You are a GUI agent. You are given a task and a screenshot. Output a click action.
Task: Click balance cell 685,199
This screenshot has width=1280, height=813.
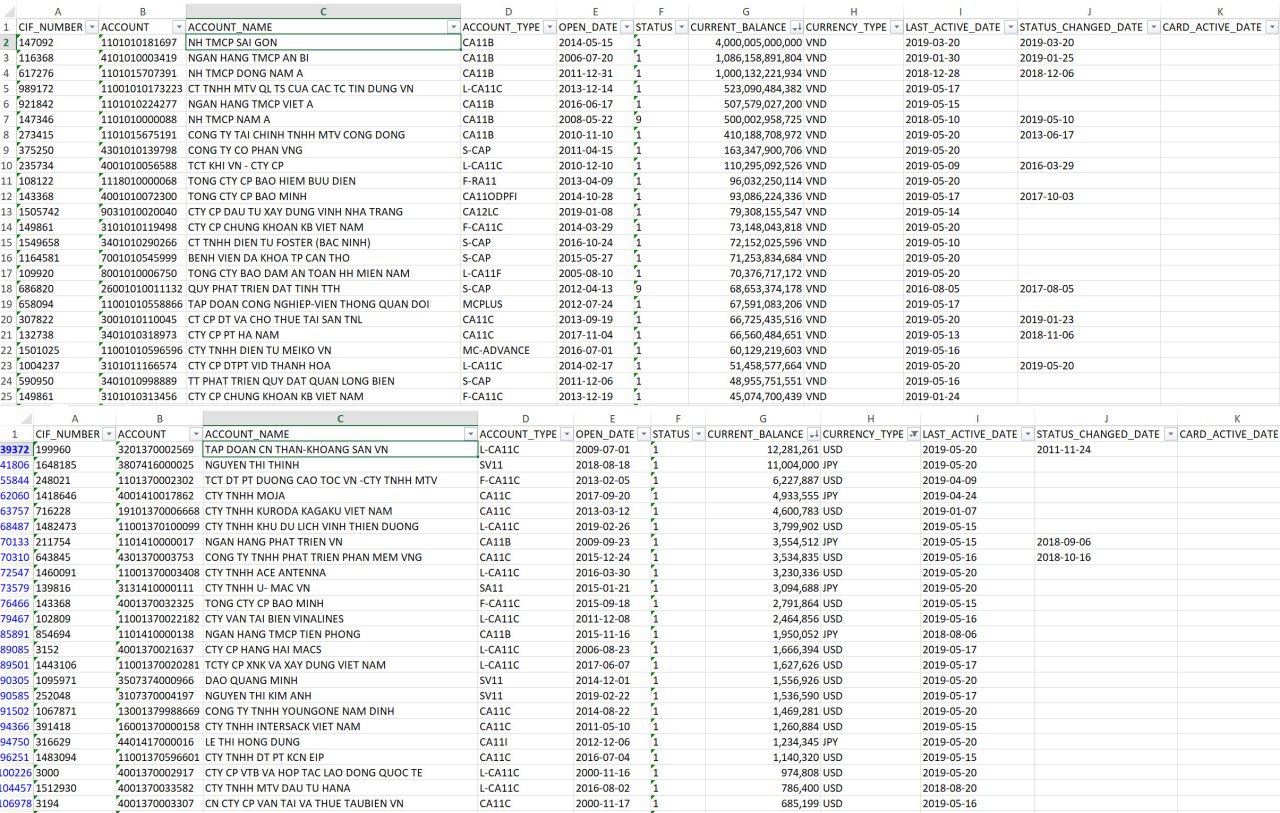point(762,803)
